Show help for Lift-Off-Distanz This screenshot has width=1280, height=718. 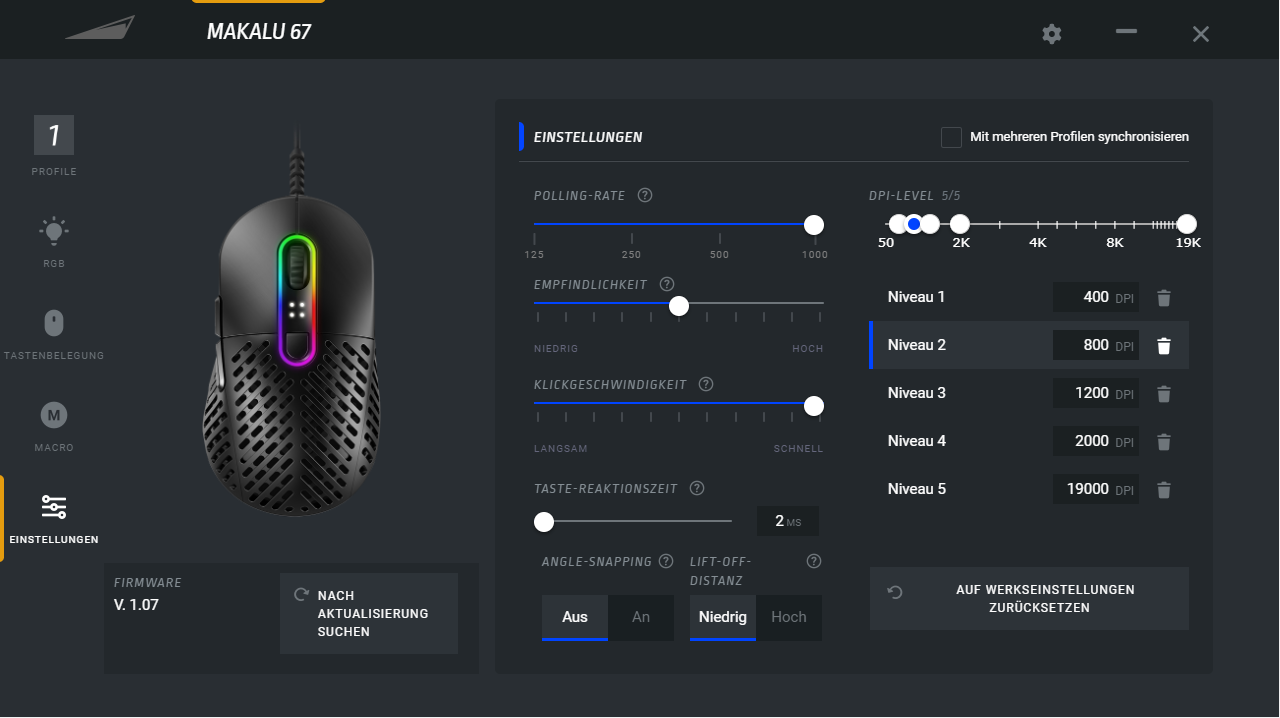[x=814, y=561]
